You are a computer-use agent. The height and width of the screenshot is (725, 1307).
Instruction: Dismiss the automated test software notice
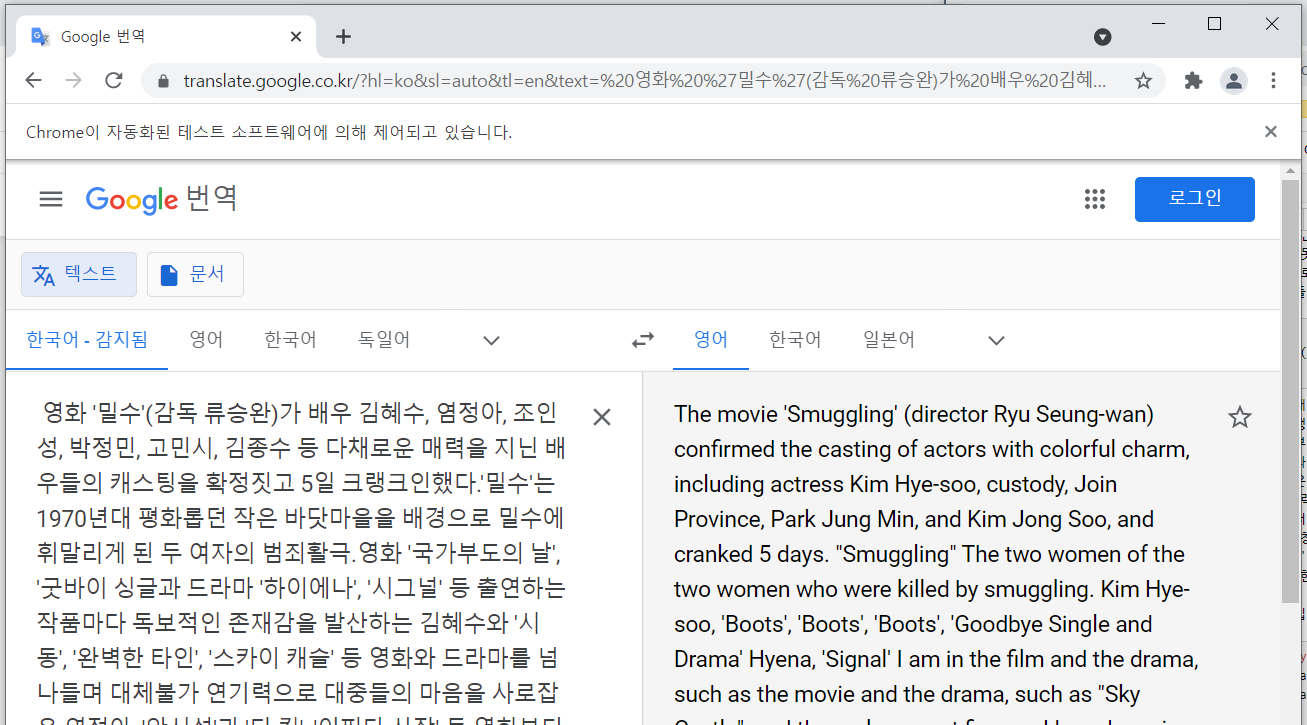click(x=1271, y=131)
